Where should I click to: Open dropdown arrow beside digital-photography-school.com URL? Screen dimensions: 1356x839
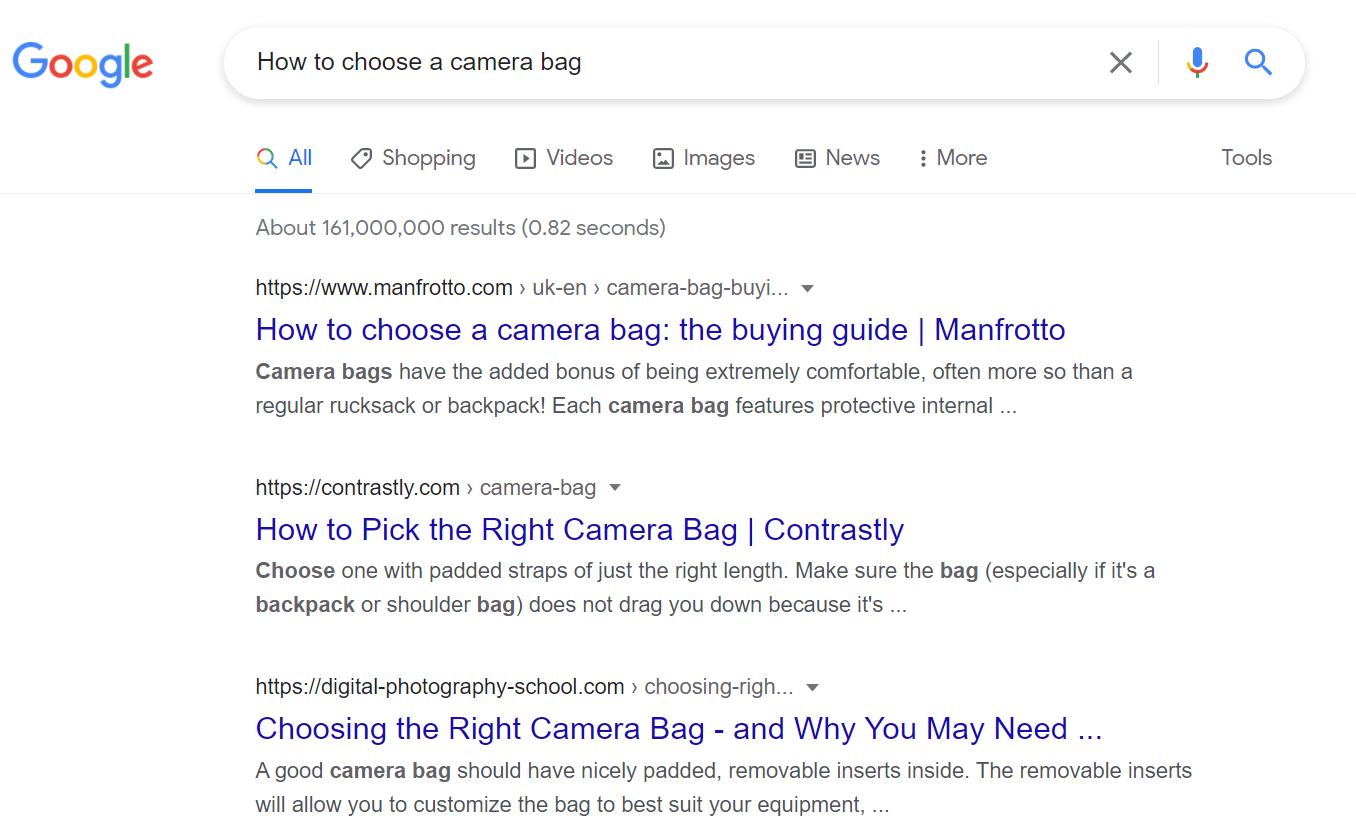(x=813, y=688)
